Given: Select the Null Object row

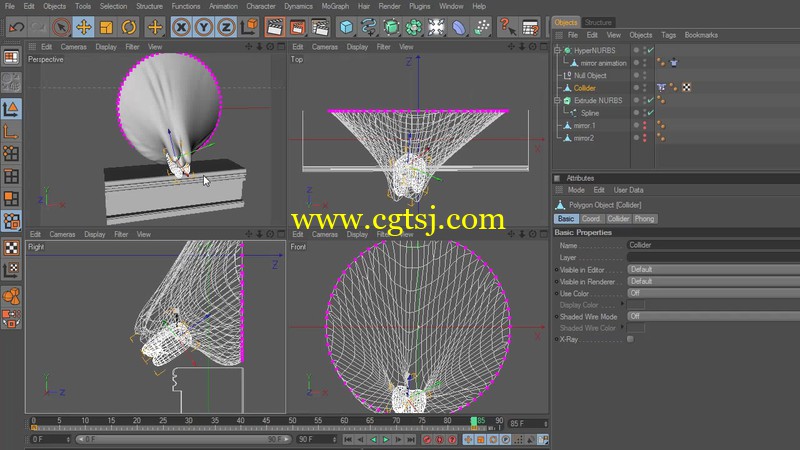Looking at the screenshot, I should coord(590,75).
